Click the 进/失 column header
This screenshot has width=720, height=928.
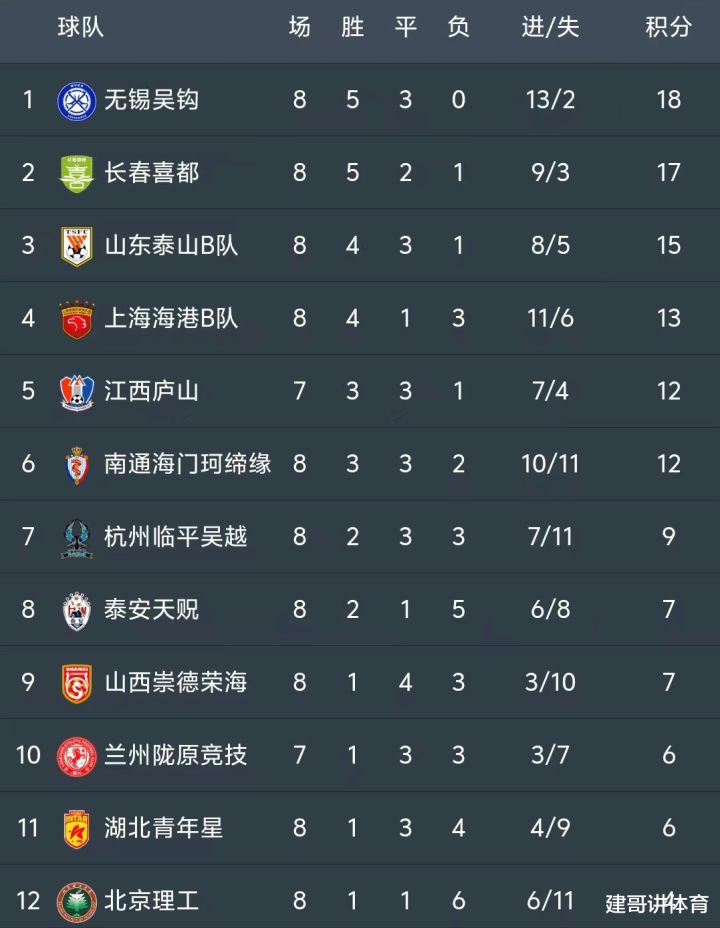[550, 27]
